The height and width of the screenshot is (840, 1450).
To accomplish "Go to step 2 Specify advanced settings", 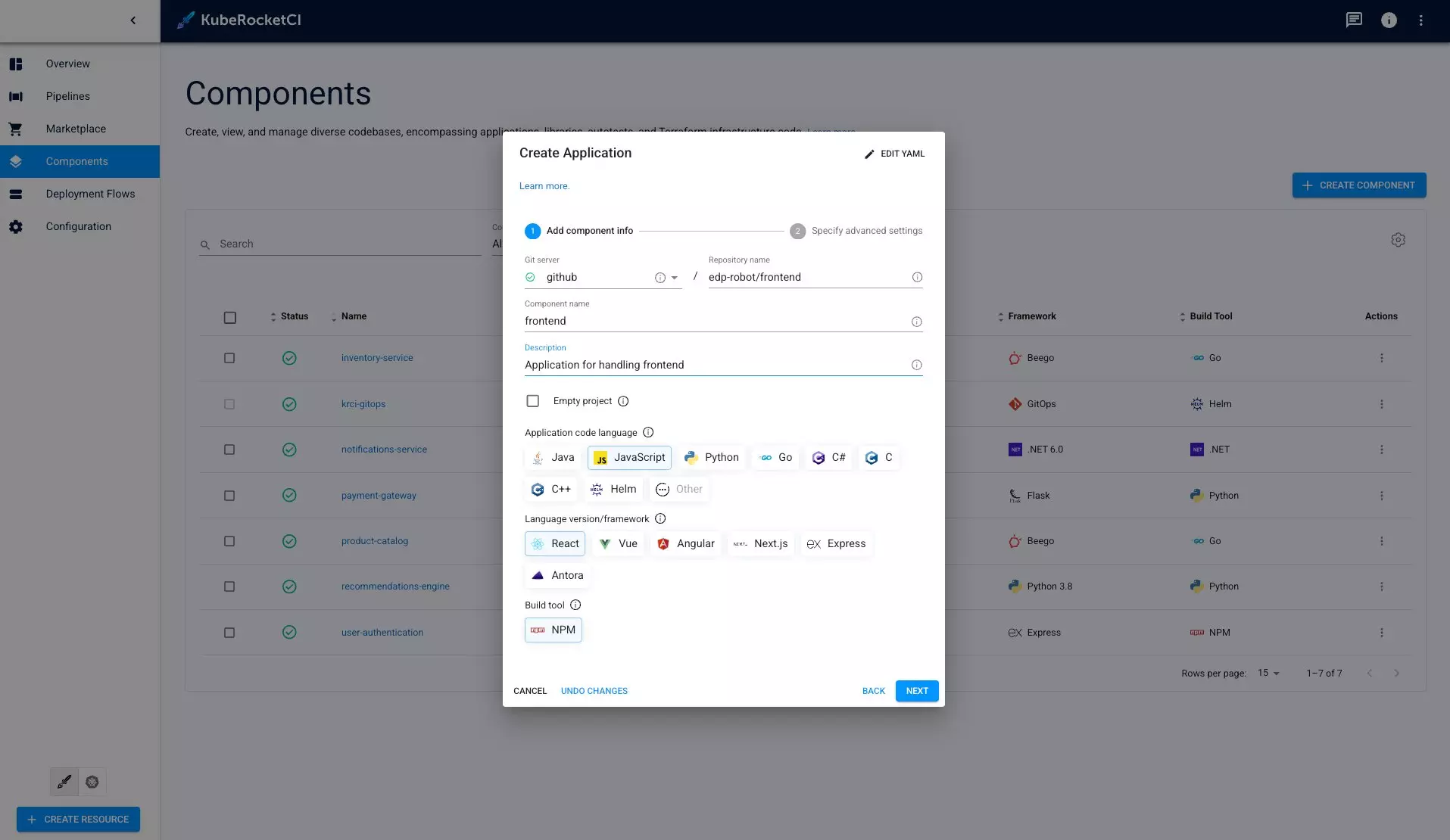I will [x=856, y=231].
